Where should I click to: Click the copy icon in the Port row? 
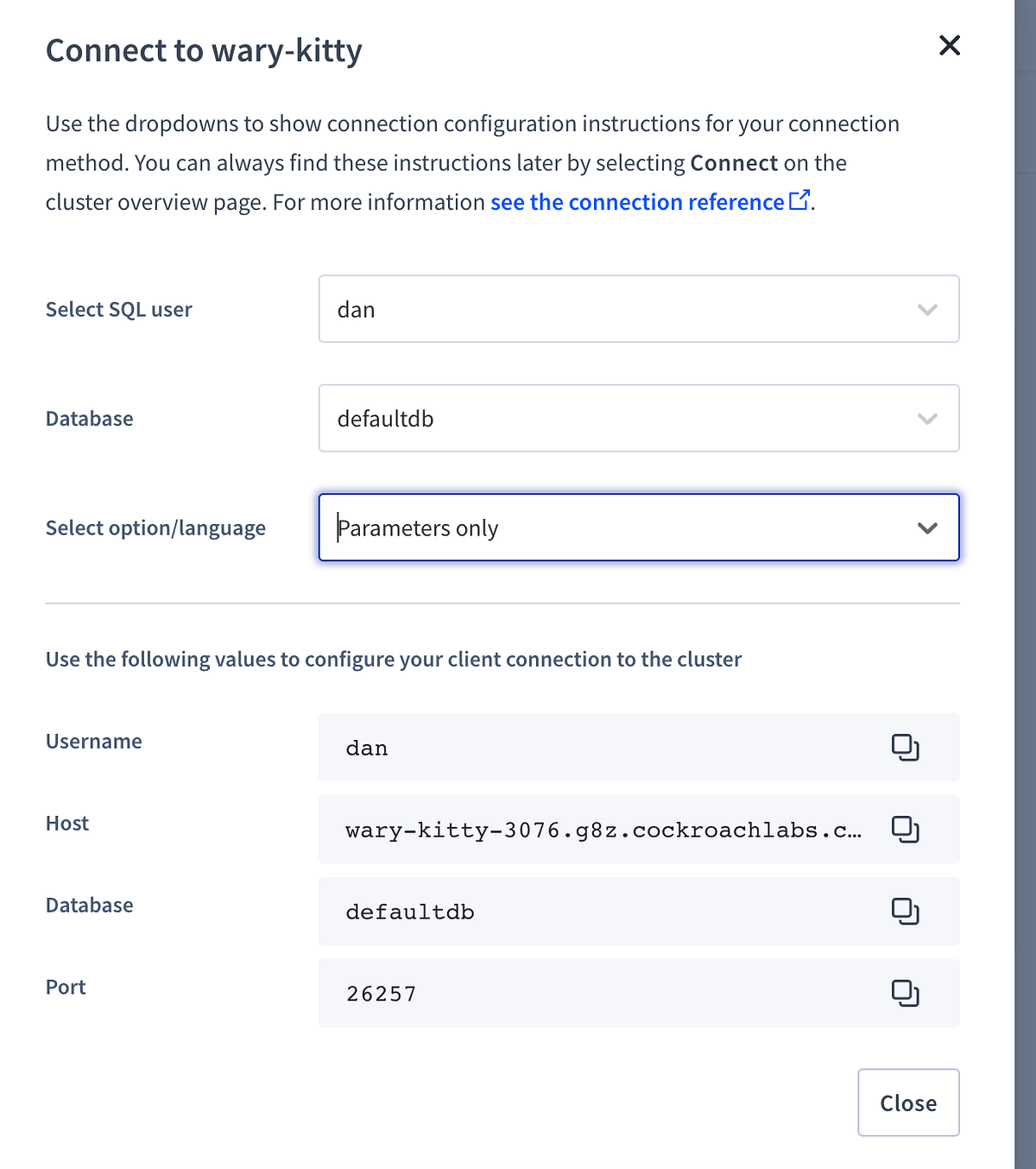click(x=906, y=993)
